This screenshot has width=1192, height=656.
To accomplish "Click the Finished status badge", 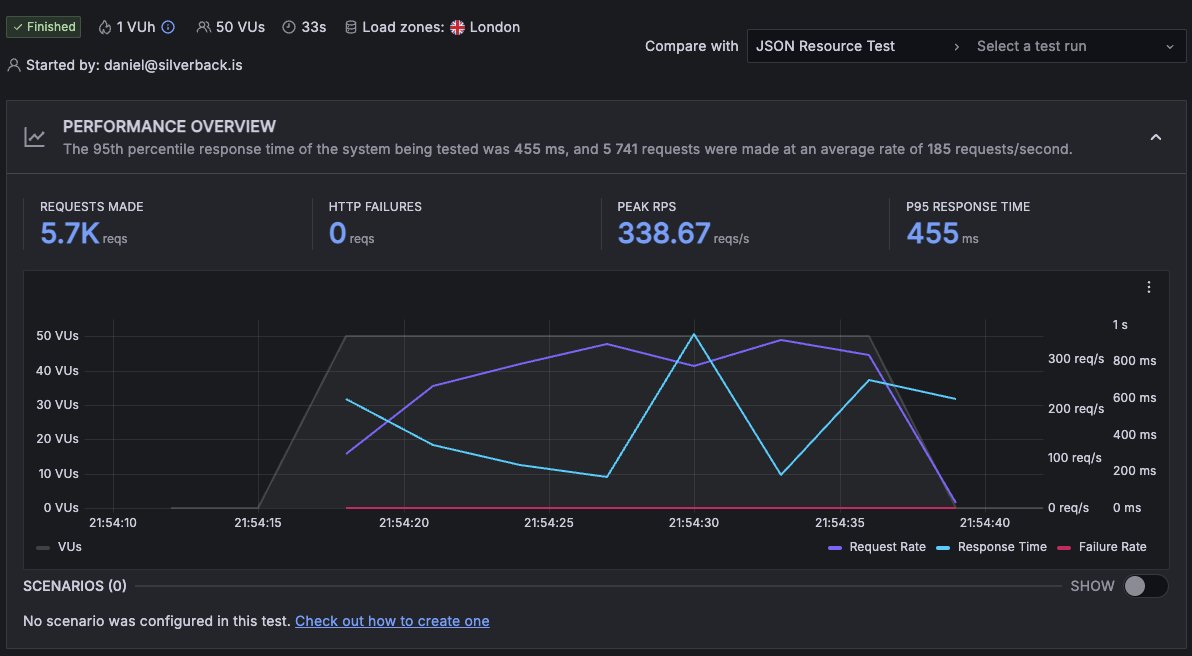I will pos(44,27).
